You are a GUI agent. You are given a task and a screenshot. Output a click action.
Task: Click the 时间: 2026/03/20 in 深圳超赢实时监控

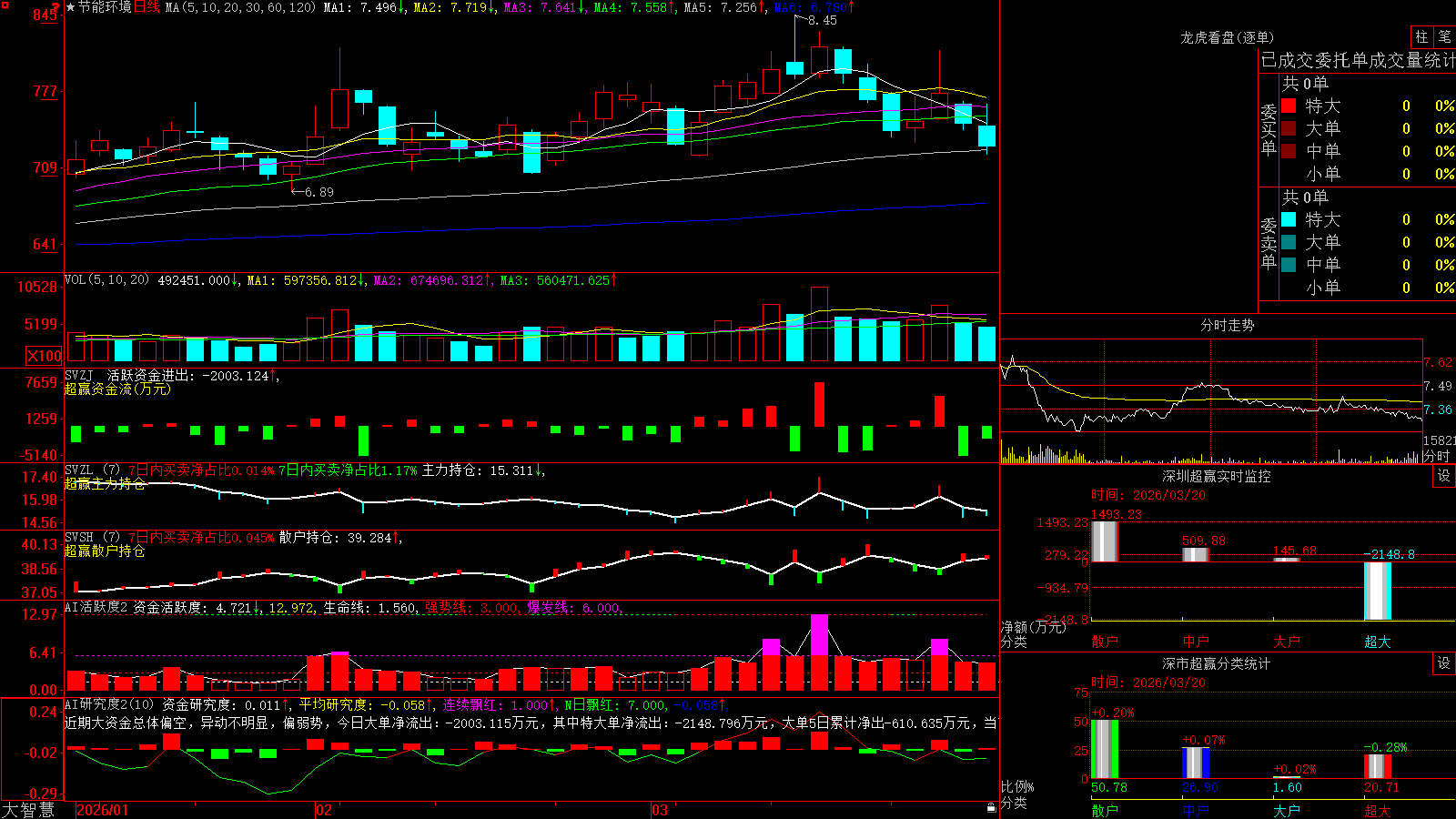[1148, 495]
